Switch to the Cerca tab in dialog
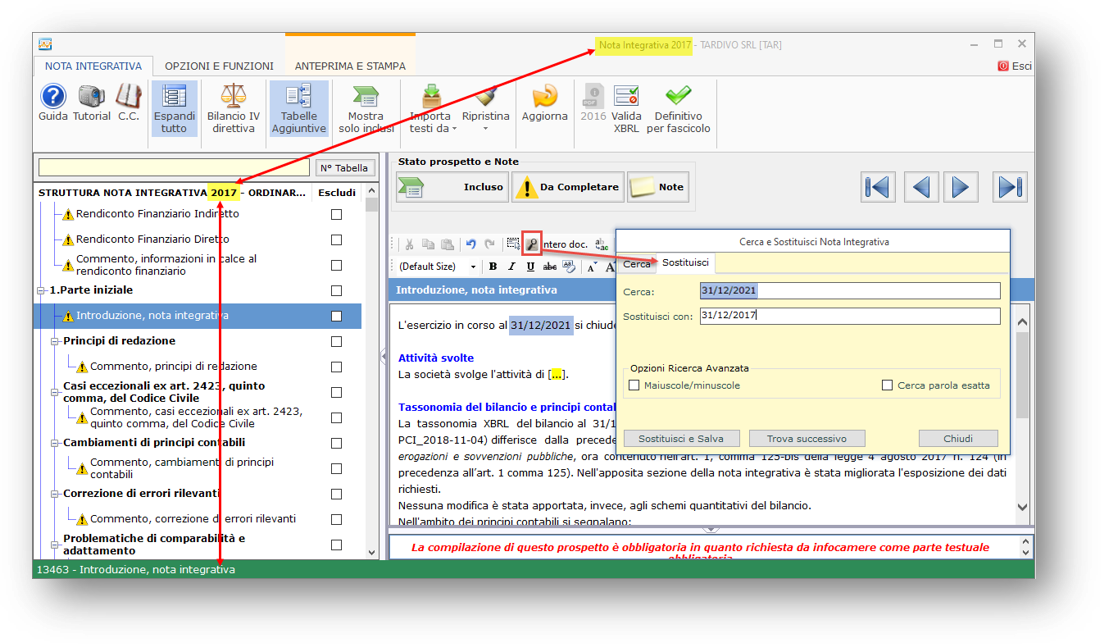This screenshot has width=1101, height=644. (637, 264)
